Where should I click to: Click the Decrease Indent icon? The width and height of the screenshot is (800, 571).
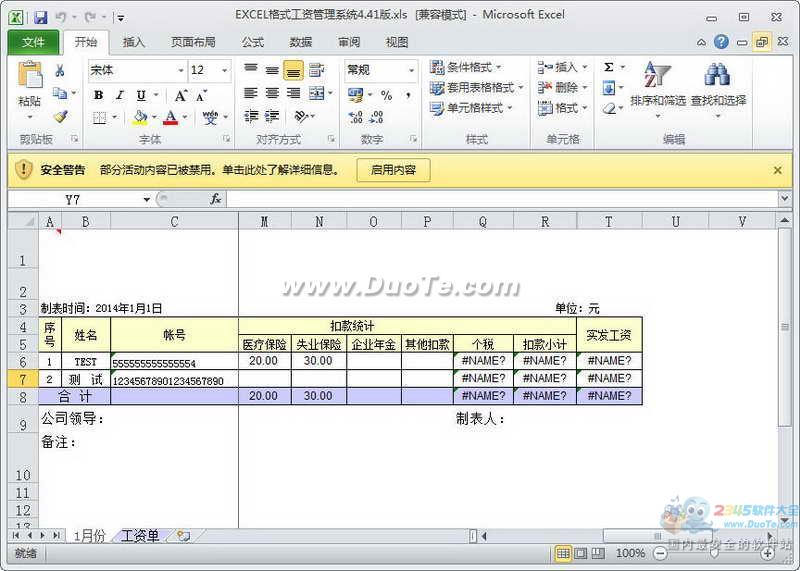click(x=251, y=116)
